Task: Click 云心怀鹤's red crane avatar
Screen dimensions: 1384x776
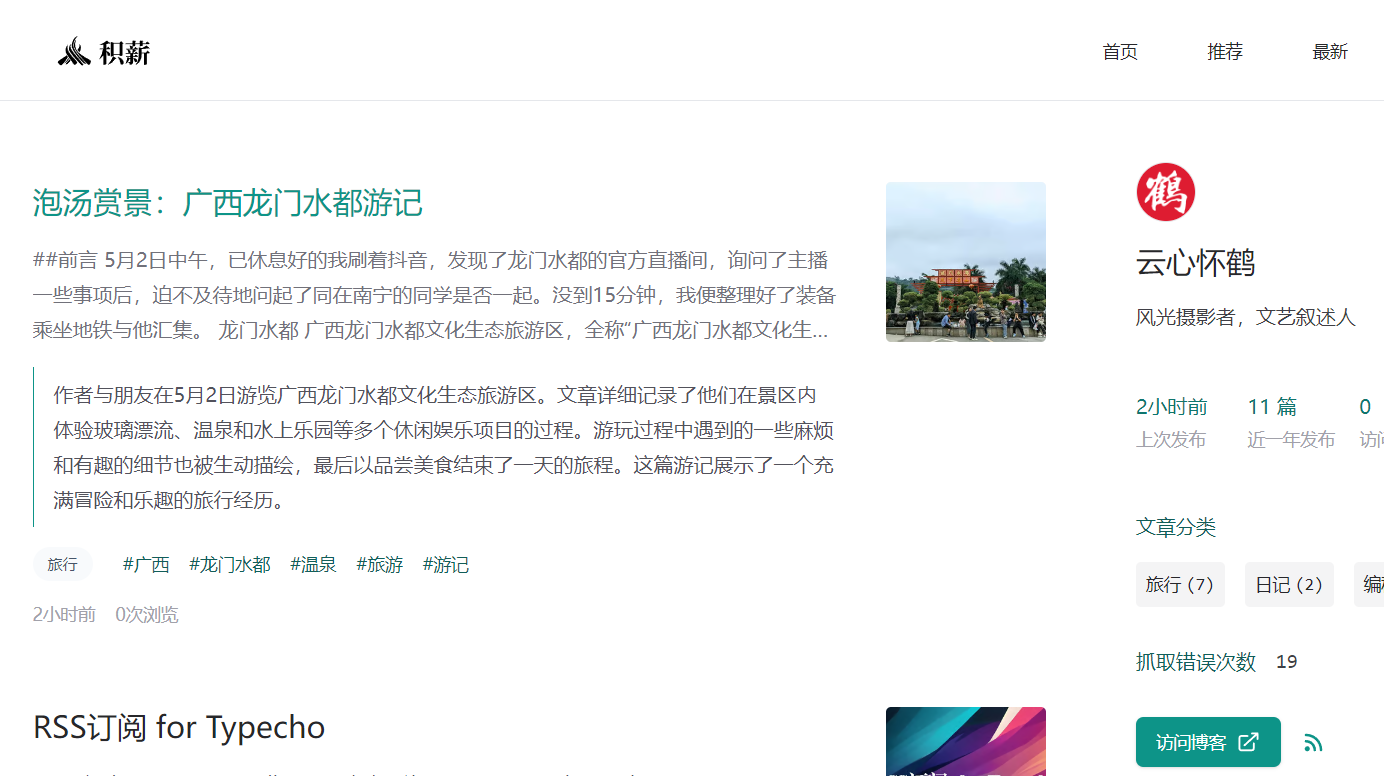Action: [1166, 191]
